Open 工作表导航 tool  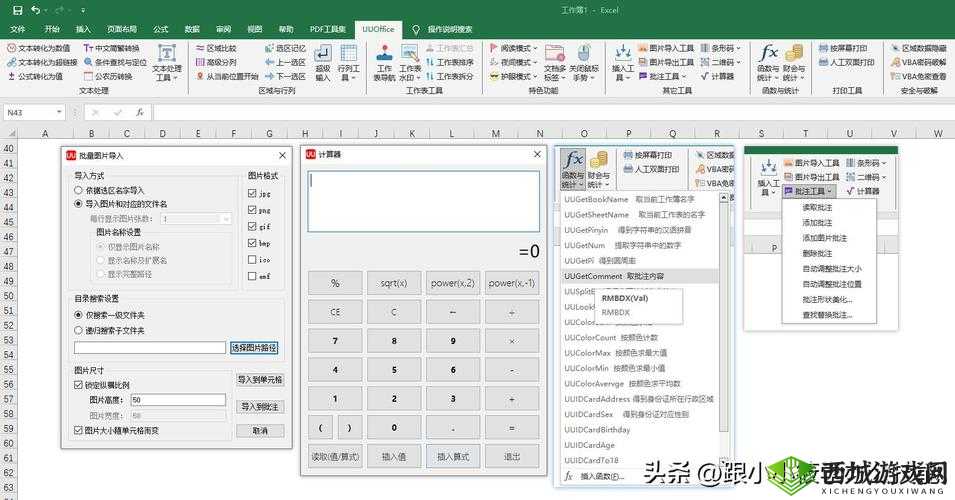[384, 63]
